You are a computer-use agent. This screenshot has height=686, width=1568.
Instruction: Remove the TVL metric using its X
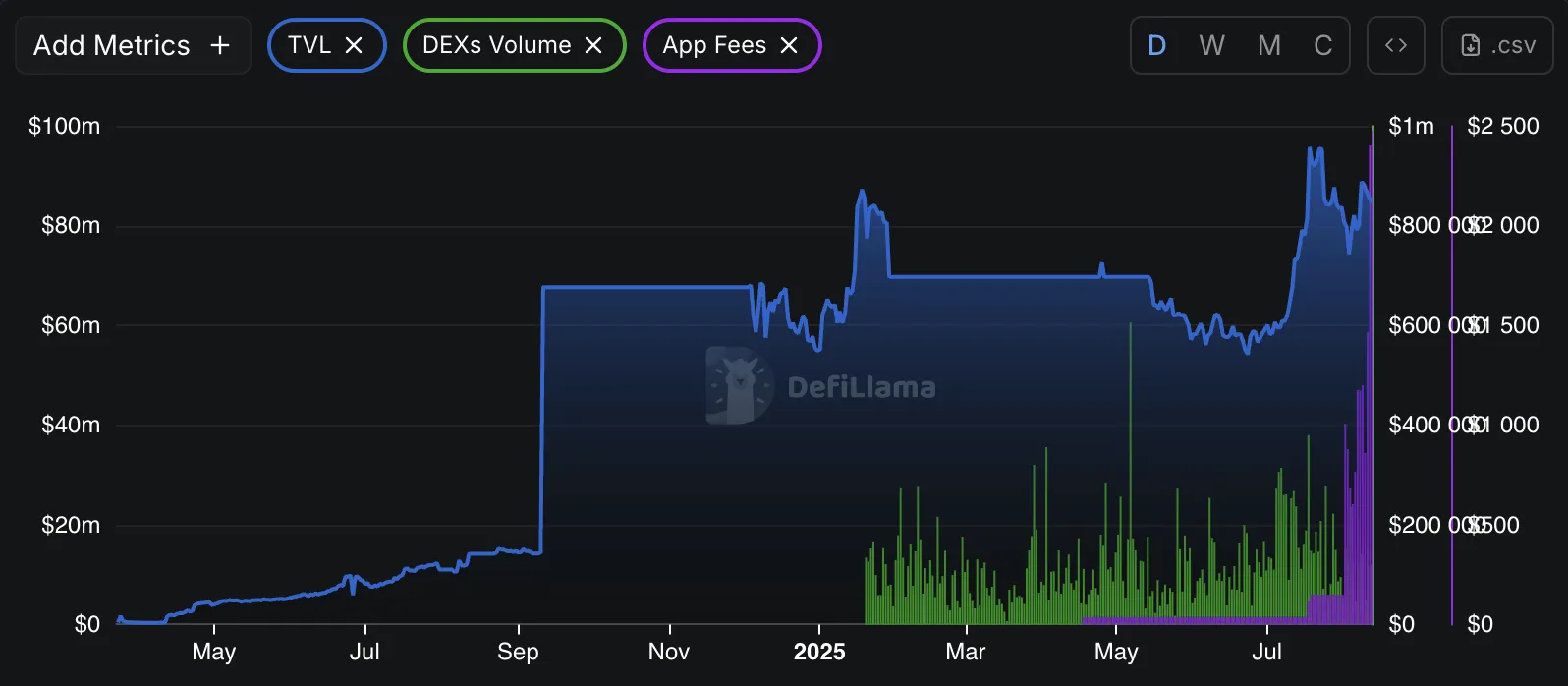pyautogui.click(x=354, y=45)
